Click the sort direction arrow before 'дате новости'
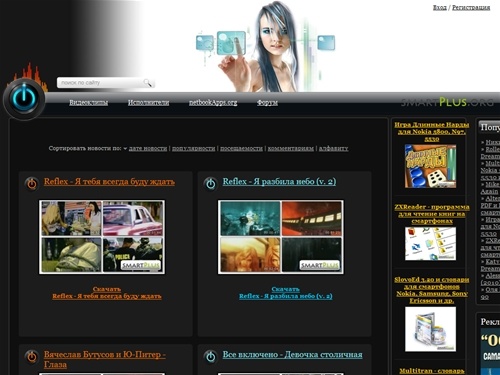This screenshot has height=375, width=500. (x=125, y=149)
